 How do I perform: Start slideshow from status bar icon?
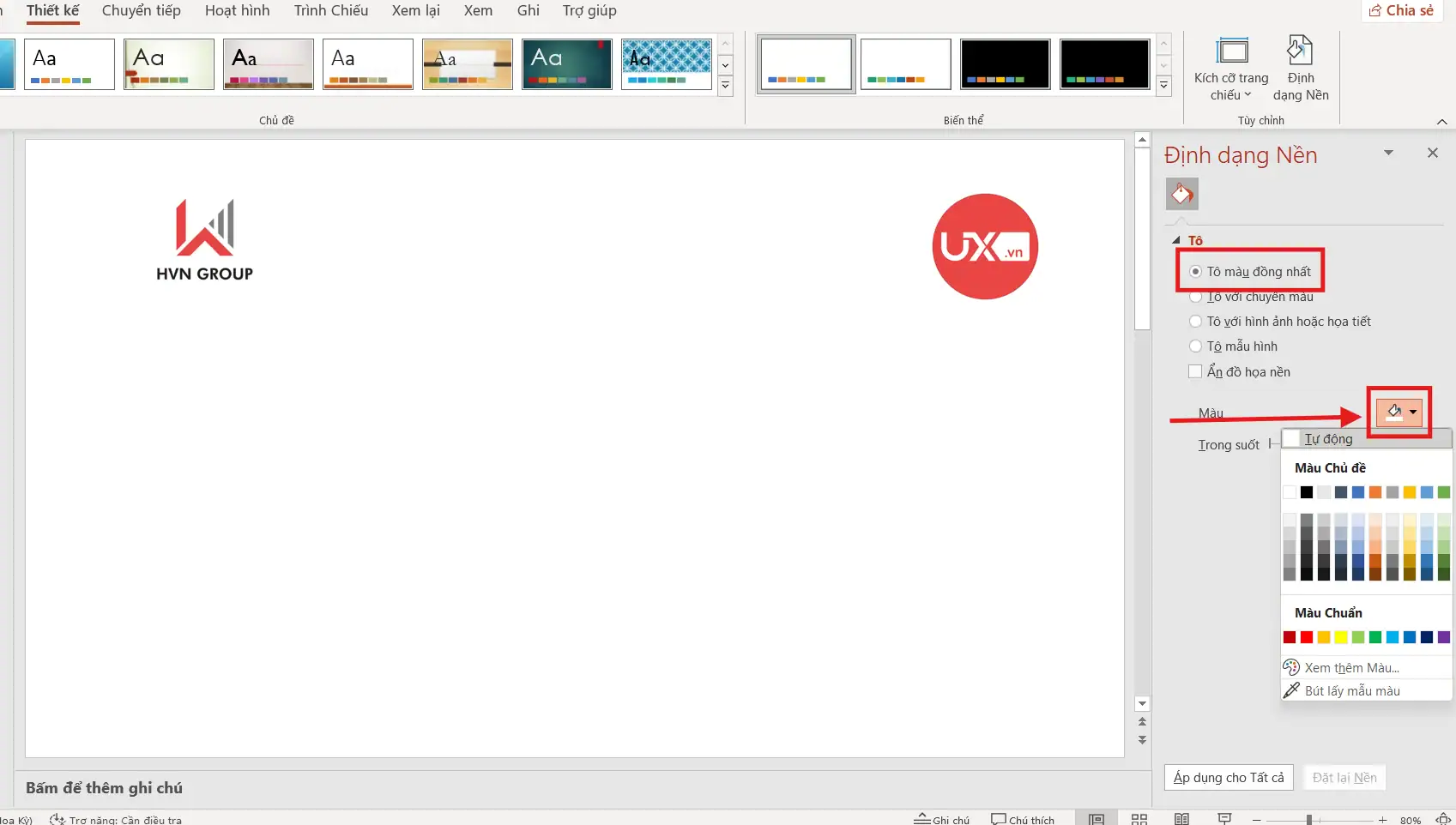(x=1224, y=819)
